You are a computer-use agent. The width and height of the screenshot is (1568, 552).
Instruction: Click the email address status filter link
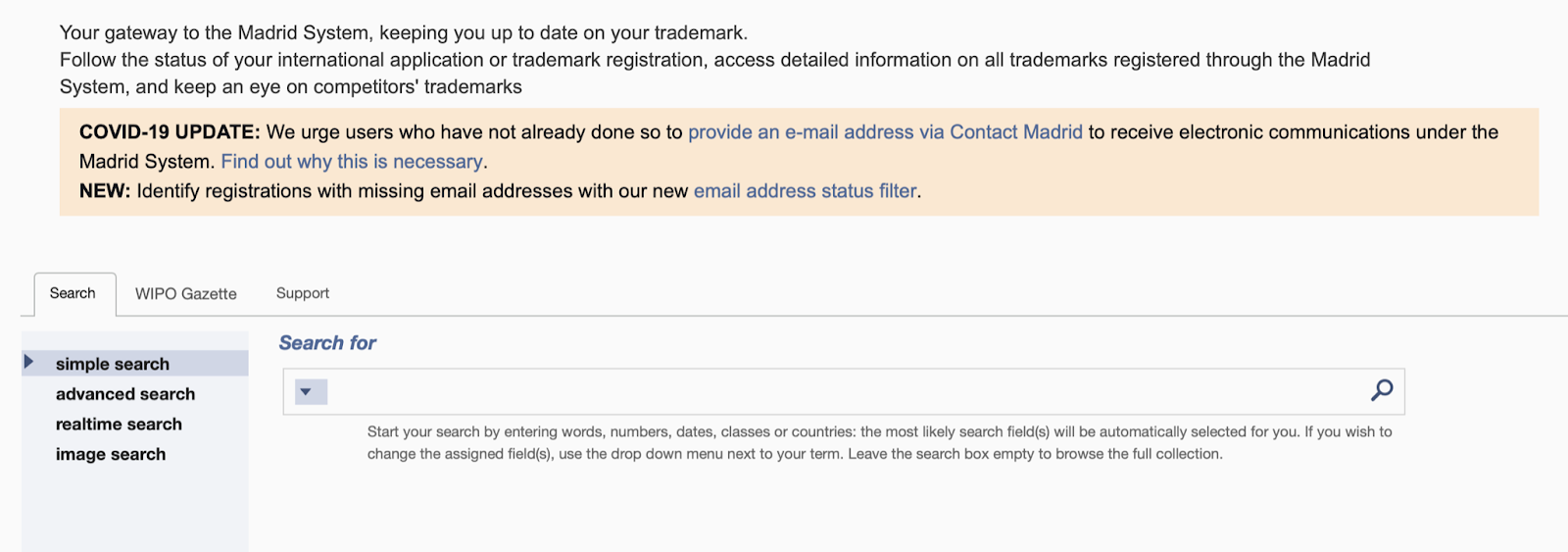tap(806, 191)
